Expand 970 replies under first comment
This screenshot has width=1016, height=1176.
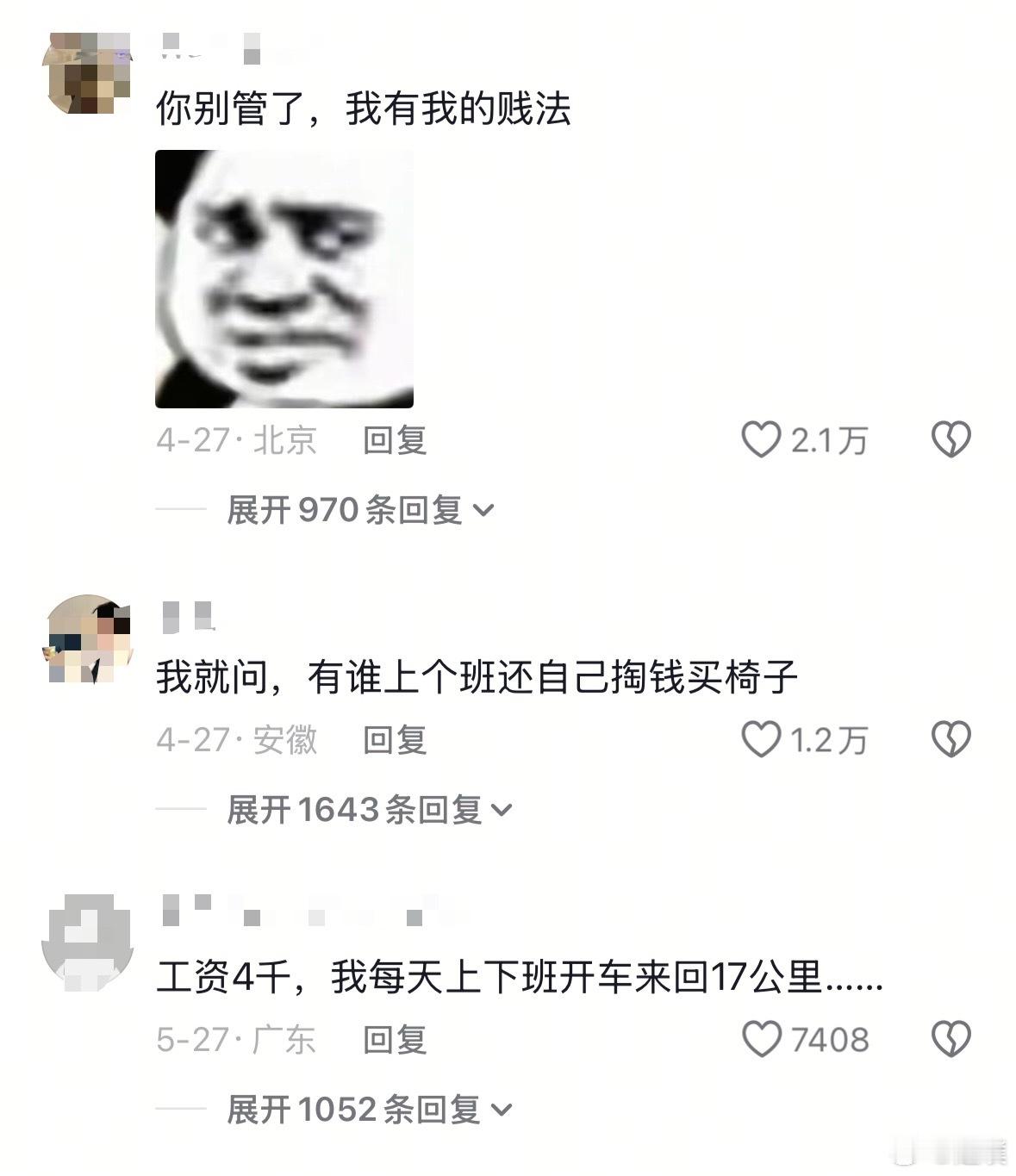(360, 510)
